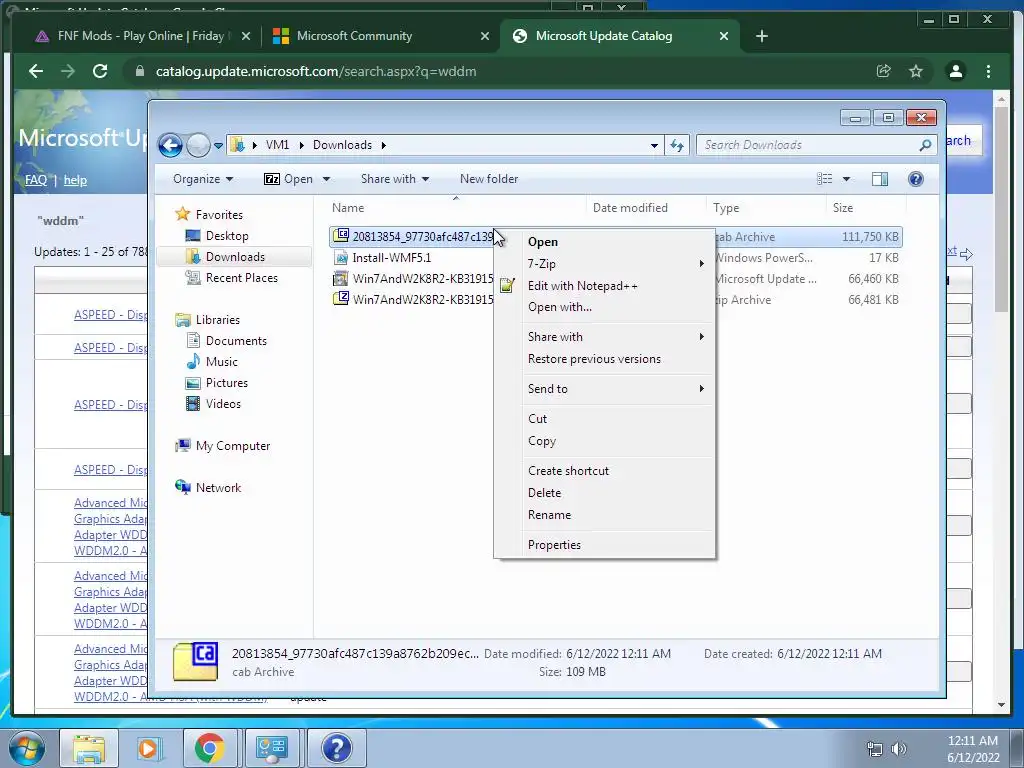
Task: Open Properties from context menu
Action: (x=554, y=545)
